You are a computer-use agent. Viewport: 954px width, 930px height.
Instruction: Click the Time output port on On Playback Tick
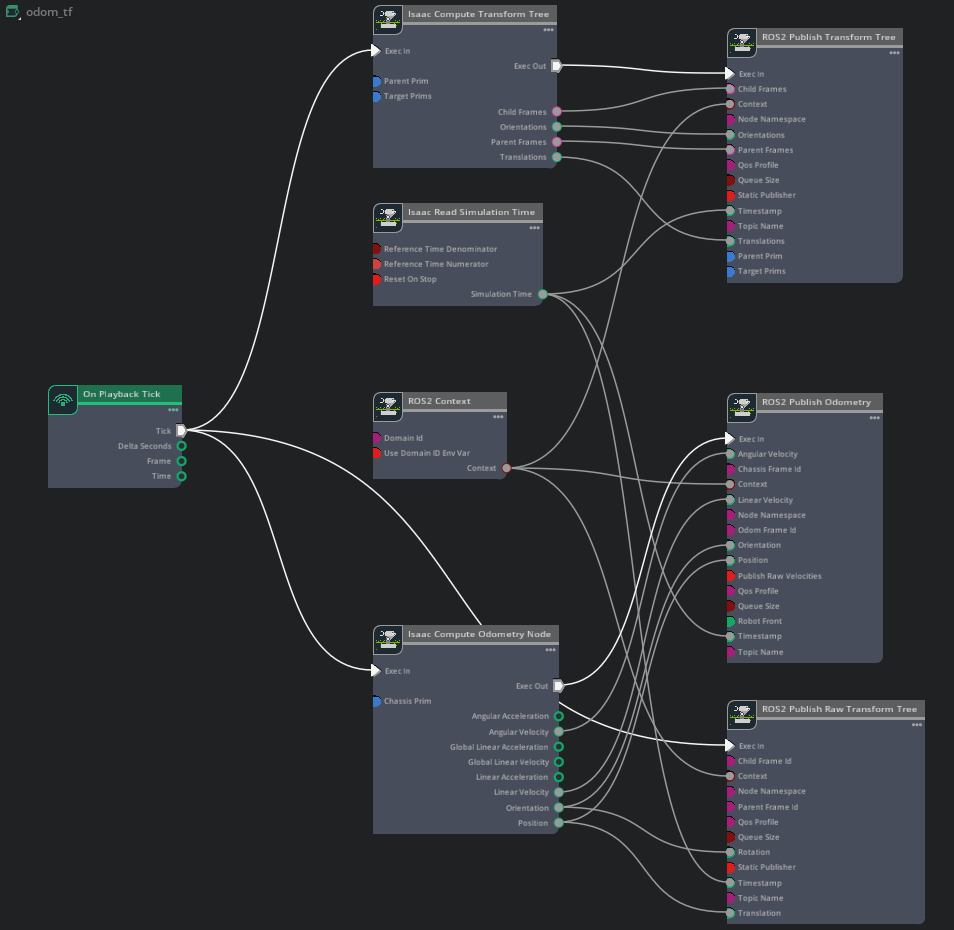(x=181, y=476)
